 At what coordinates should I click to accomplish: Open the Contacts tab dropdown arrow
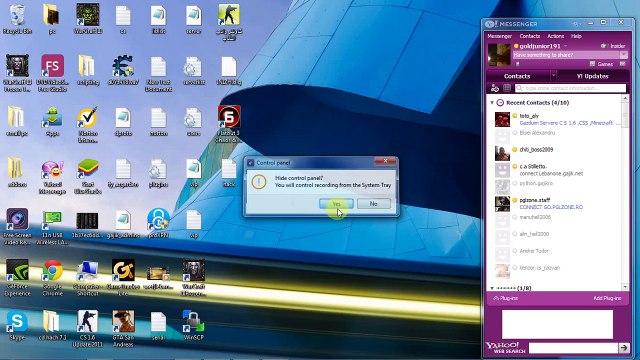click(x=553, y=76)
